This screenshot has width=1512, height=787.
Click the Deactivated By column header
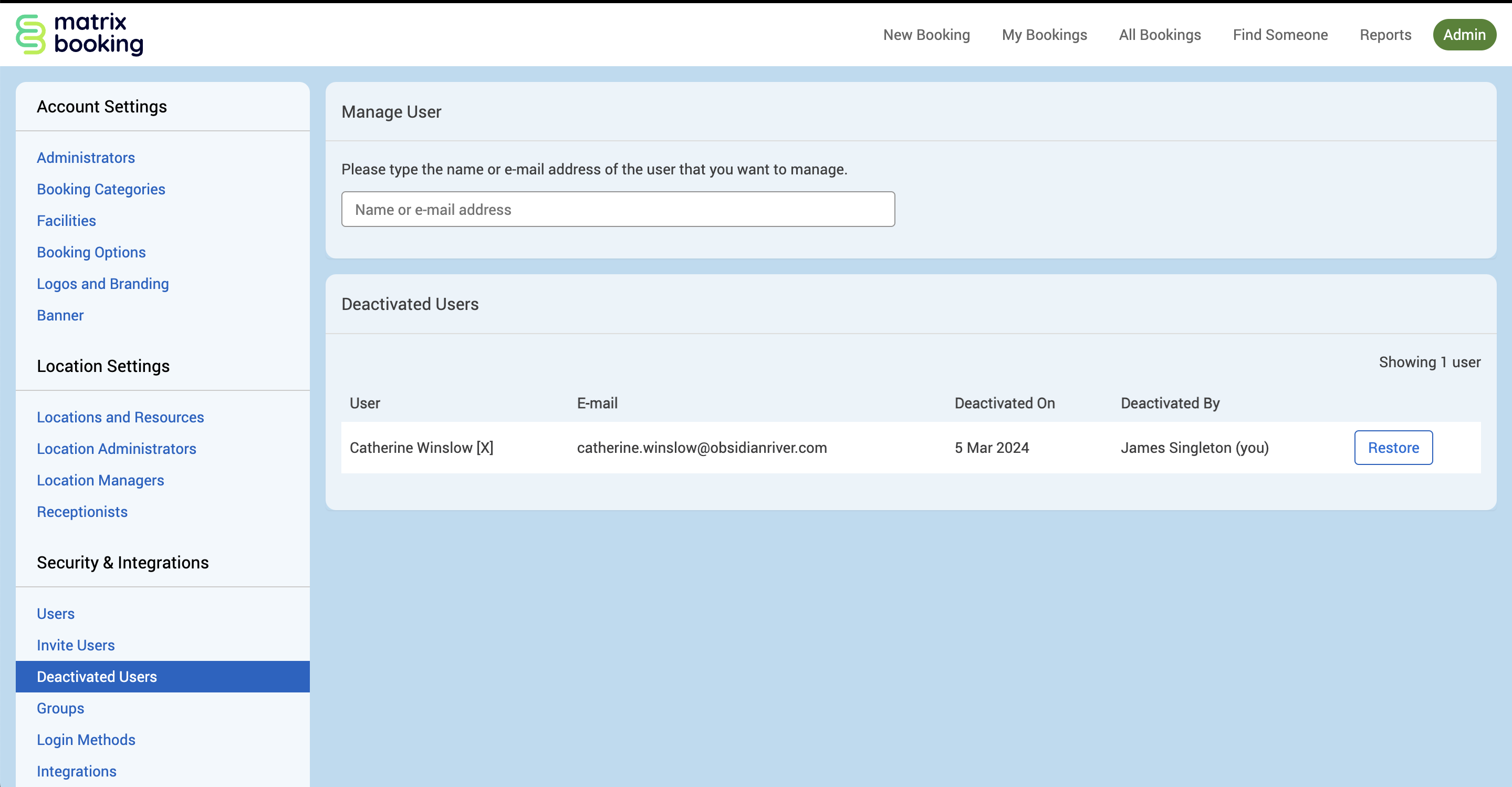(1170, 403)
